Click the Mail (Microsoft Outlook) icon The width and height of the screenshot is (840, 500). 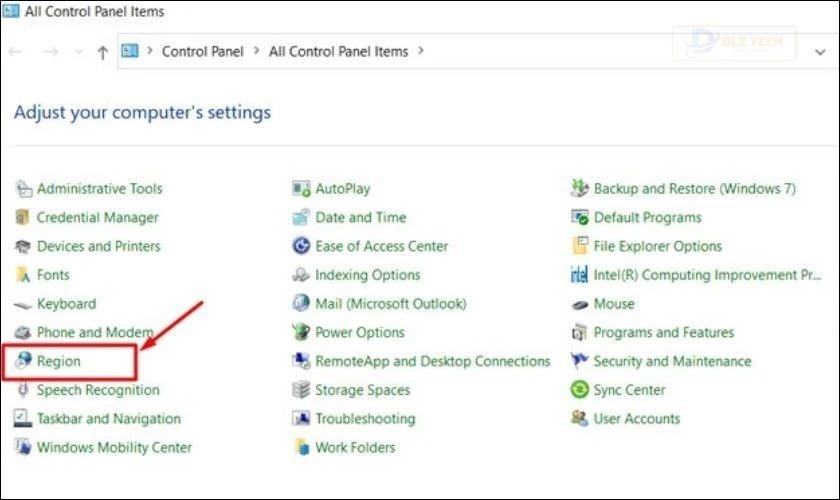point(301,303)
